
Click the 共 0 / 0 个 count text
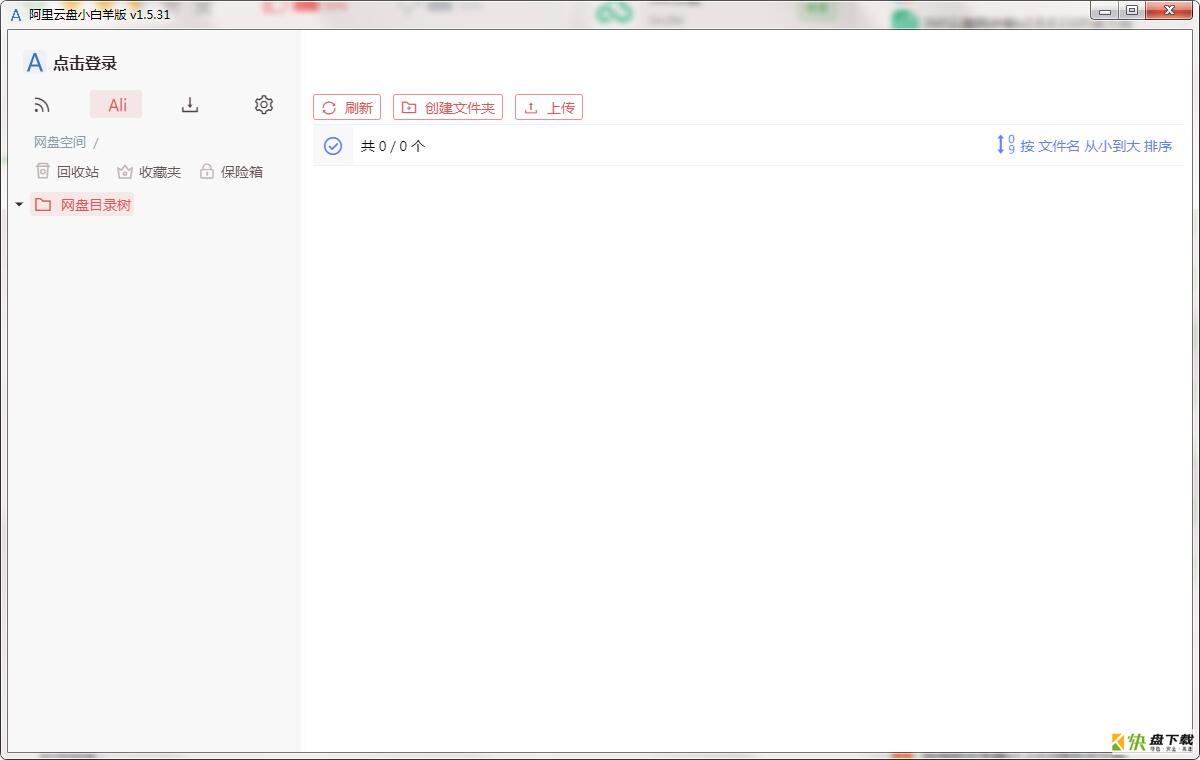point(393,146)
